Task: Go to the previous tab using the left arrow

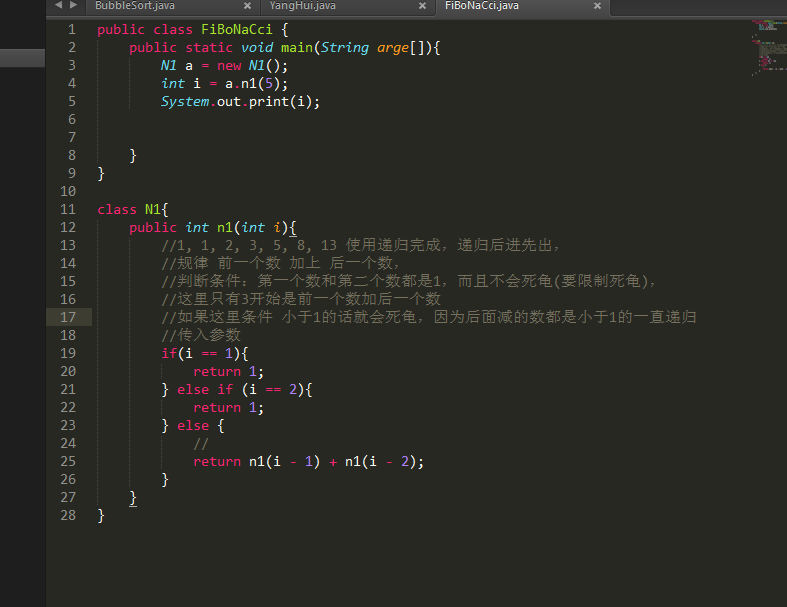Action: 58,5
